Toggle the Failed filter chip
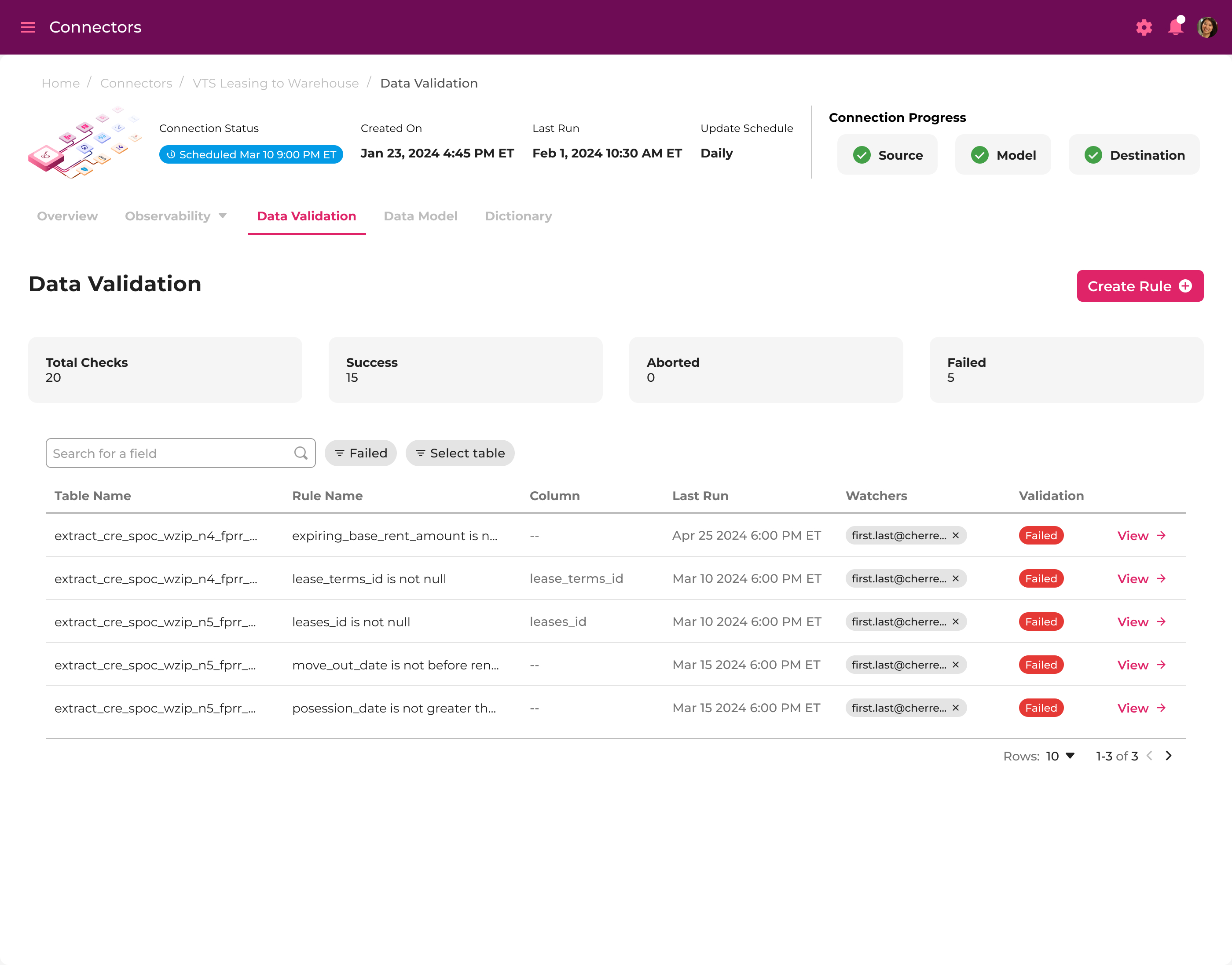This screenshot has height=965, width=1232. (360, 453)
